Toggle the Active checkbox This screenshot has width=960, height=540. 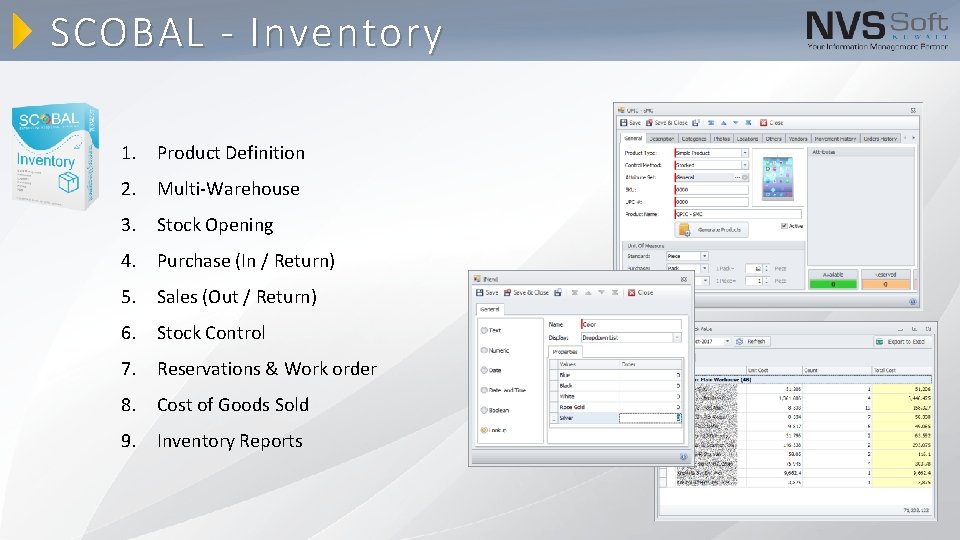click(784, 227)
